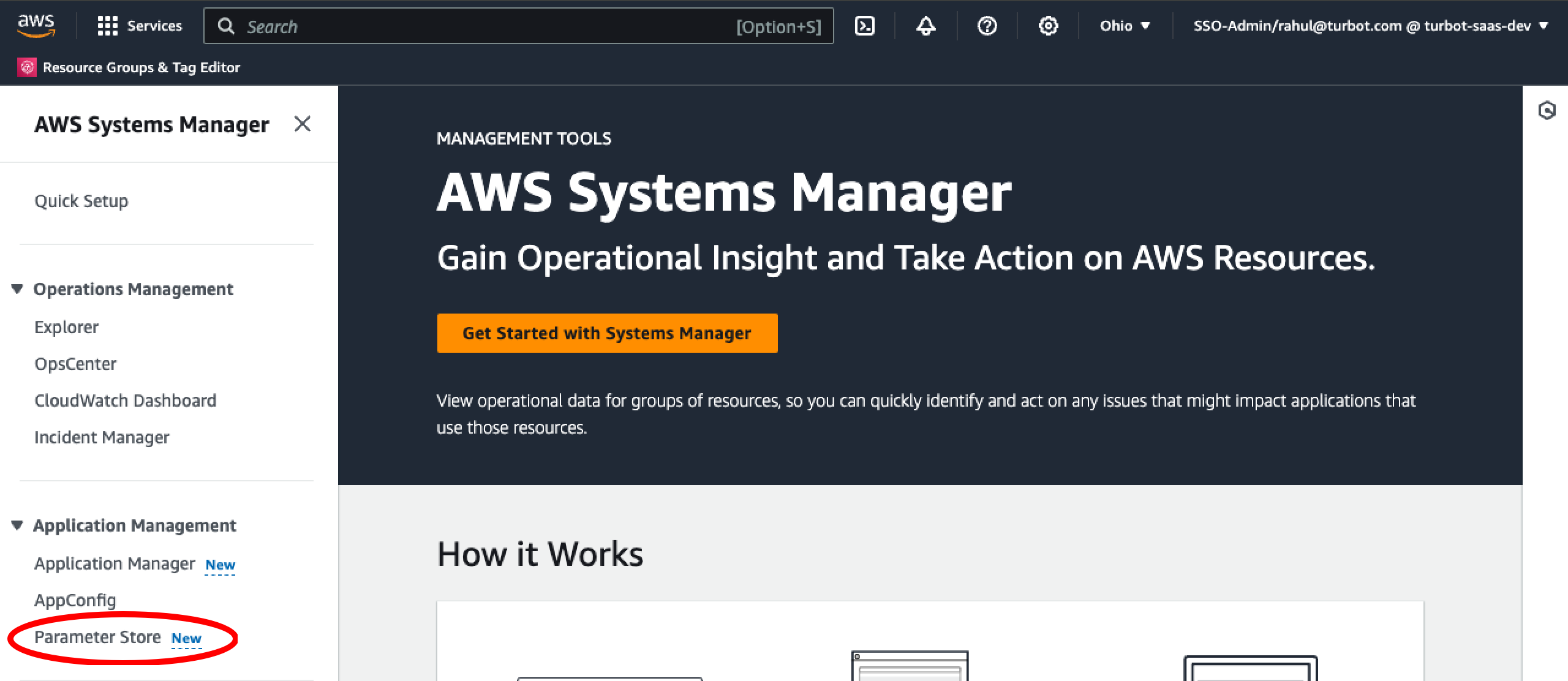Click Resource Groups & Tag Editor icon
Screen dimensions: 1568x681
coord(27,67)
